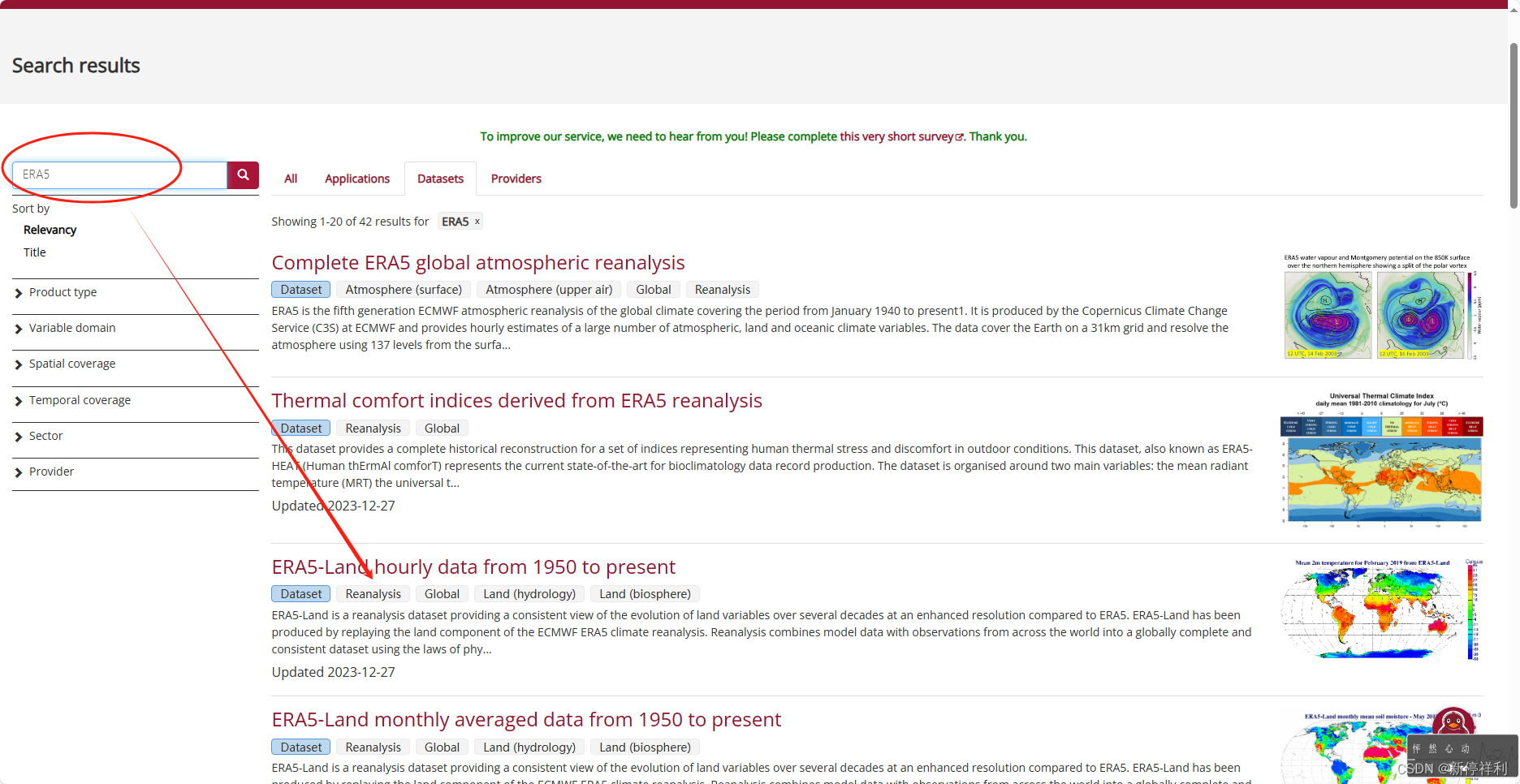Click Dataset tag under ERA5-Land hourly result
Image resolution: width=1520 pixels, height=784 pixels.
pyautogui.click(x=301, y=594)
